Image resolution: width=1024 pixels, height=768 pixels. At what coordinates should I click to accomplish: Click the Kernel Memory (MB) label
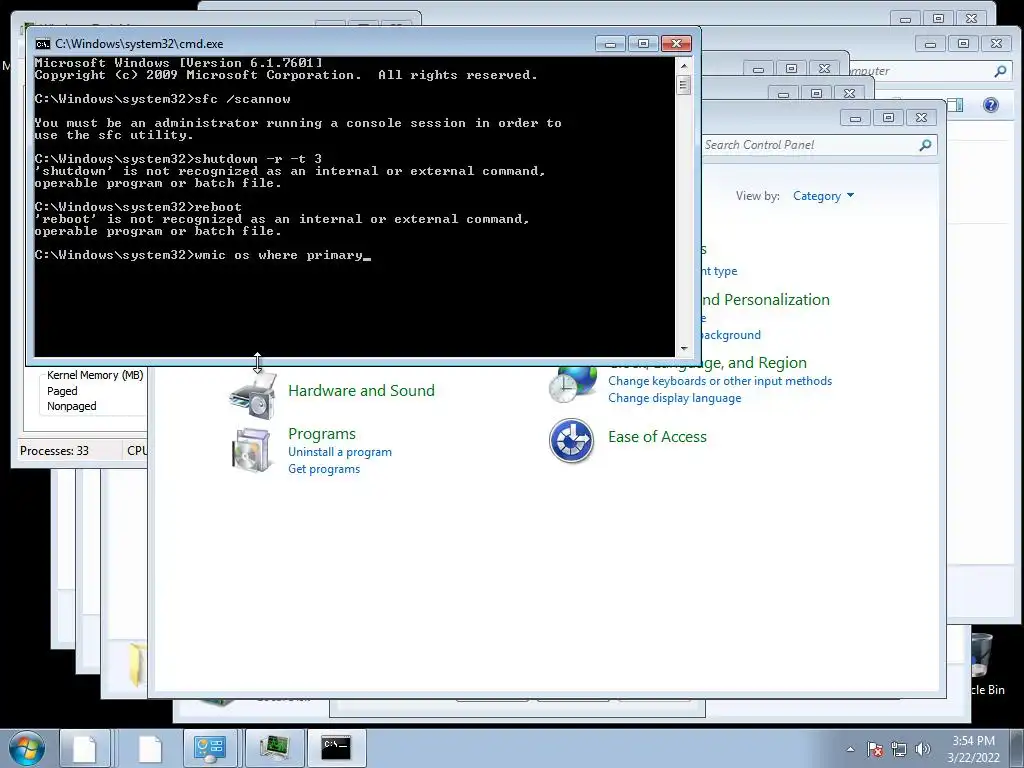(x=95, y=375)
